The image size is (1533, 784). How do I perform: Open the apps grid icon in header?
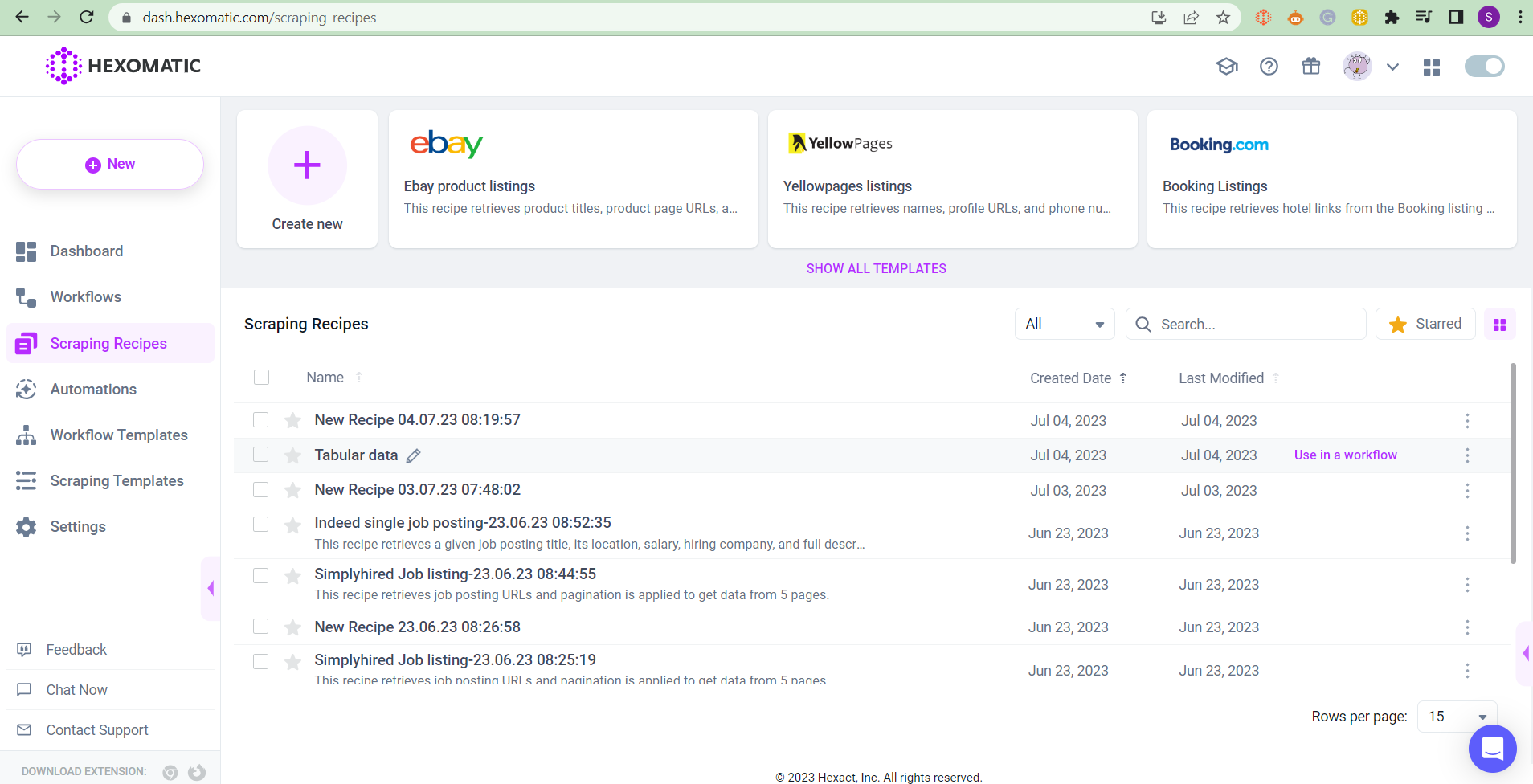click(1431, 67)
